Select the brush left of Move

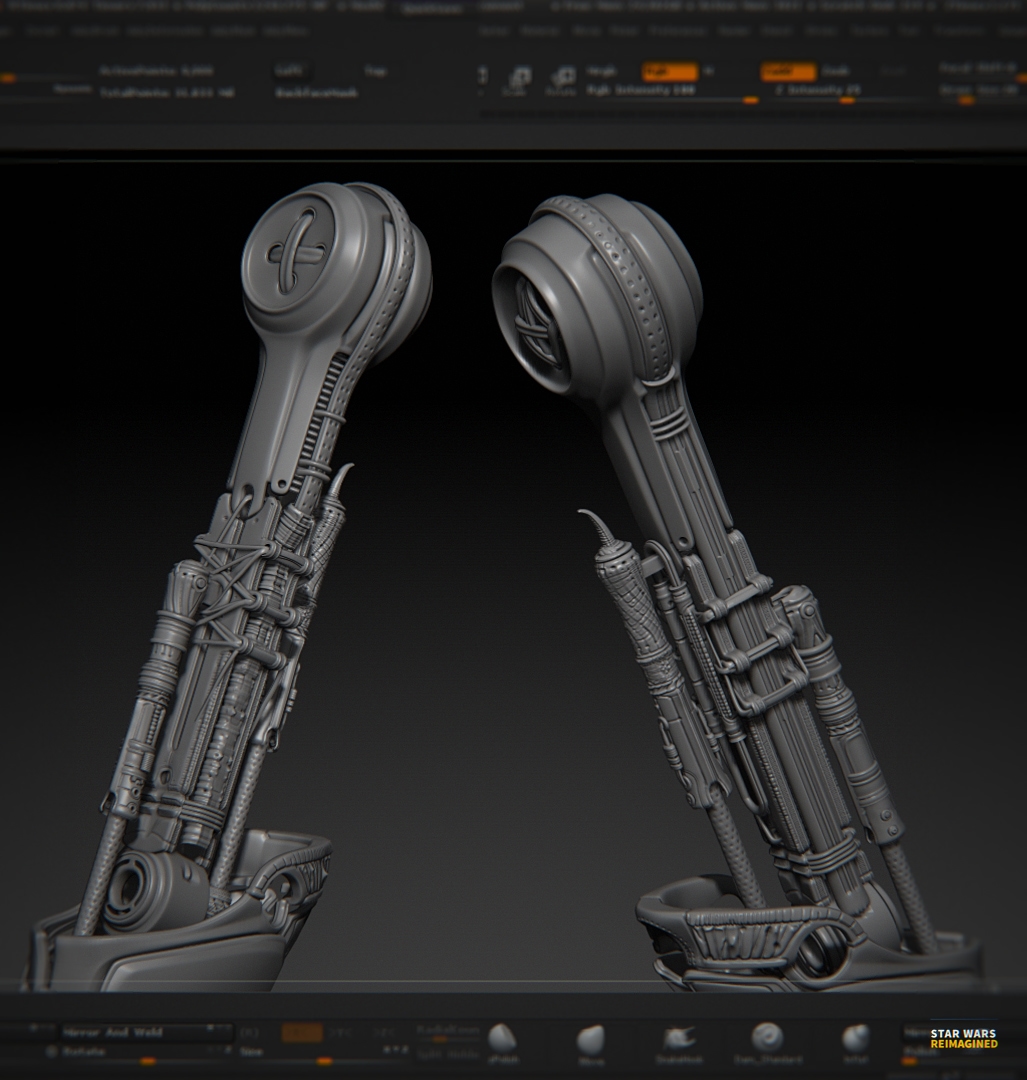click(x=503, y=1043)
